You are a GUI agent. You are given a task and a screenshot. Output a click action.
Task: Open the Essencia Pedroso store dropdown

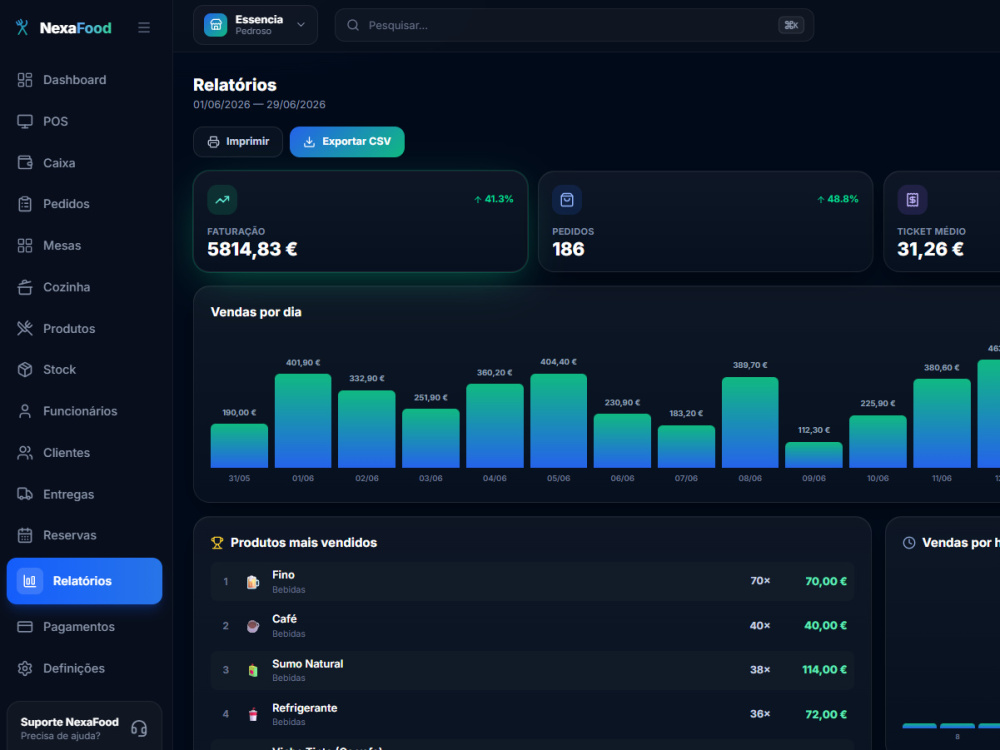click(x=255, y=25)
